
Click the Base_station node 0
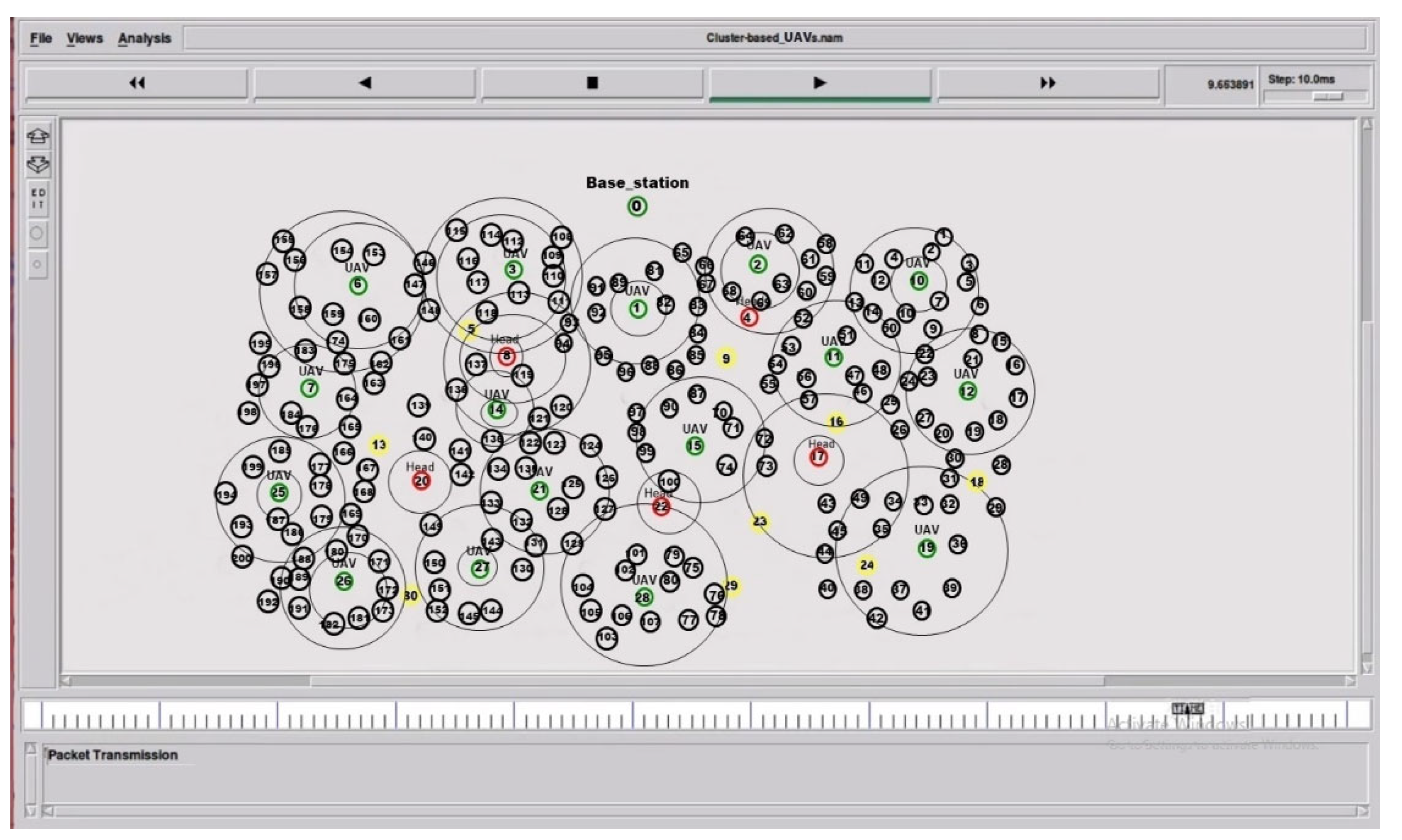point(637,207)
